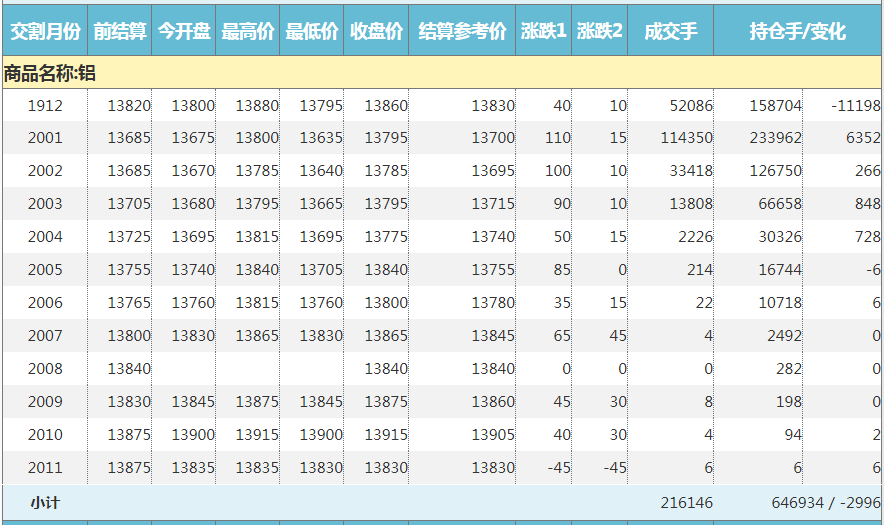884x525 pixels.
Task: Select the 最低价 column header
Action: tap(312, 31)
